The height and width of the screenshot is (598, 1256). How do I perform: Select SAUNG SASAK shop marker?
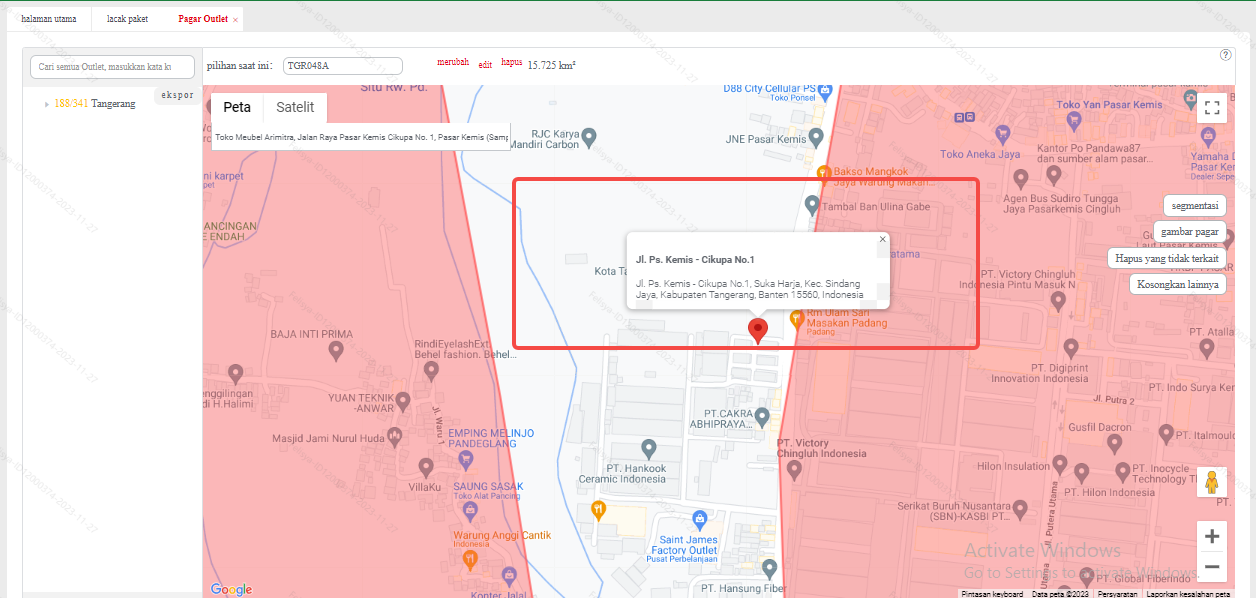tap(471, 511)
